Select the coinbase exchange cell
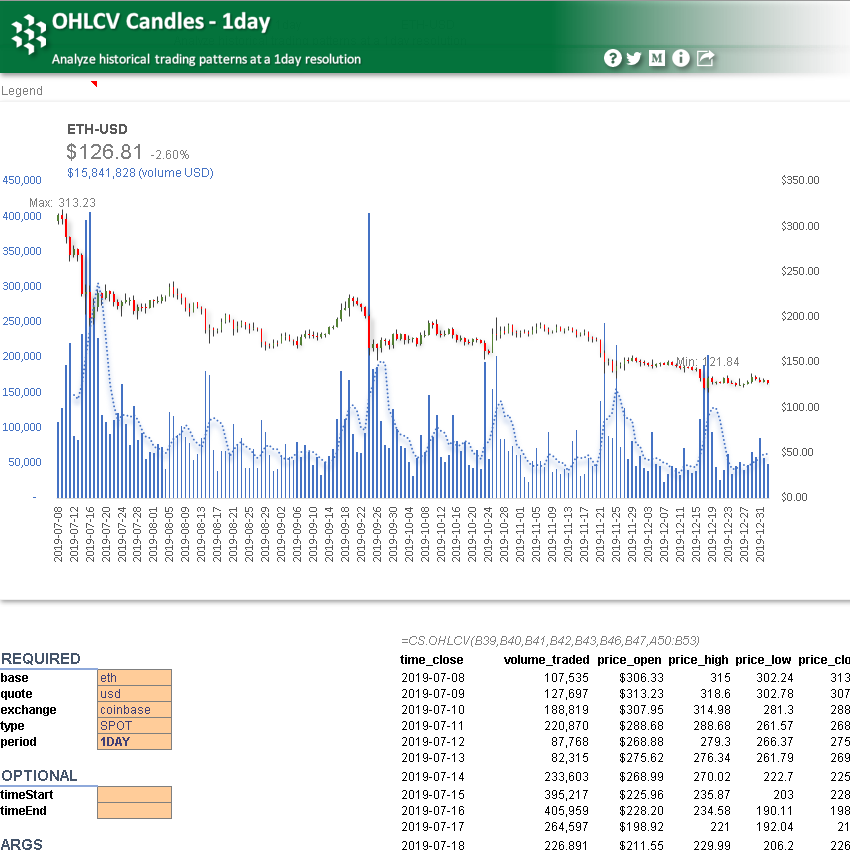This screenshot has width=850, height=850. (134, 710)
